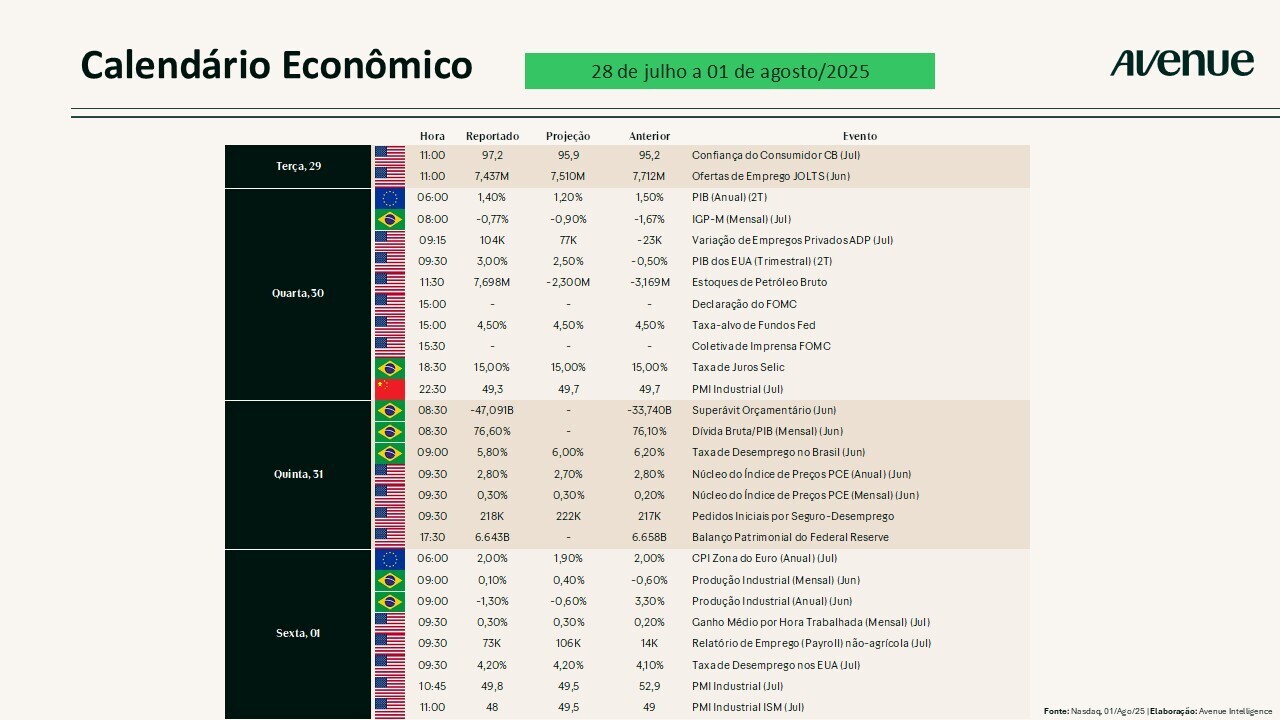The image size is (1280, 720).
Task: Click the China flag for PMI Industrial
Action: pyautogui.click(x=389, y=389)
